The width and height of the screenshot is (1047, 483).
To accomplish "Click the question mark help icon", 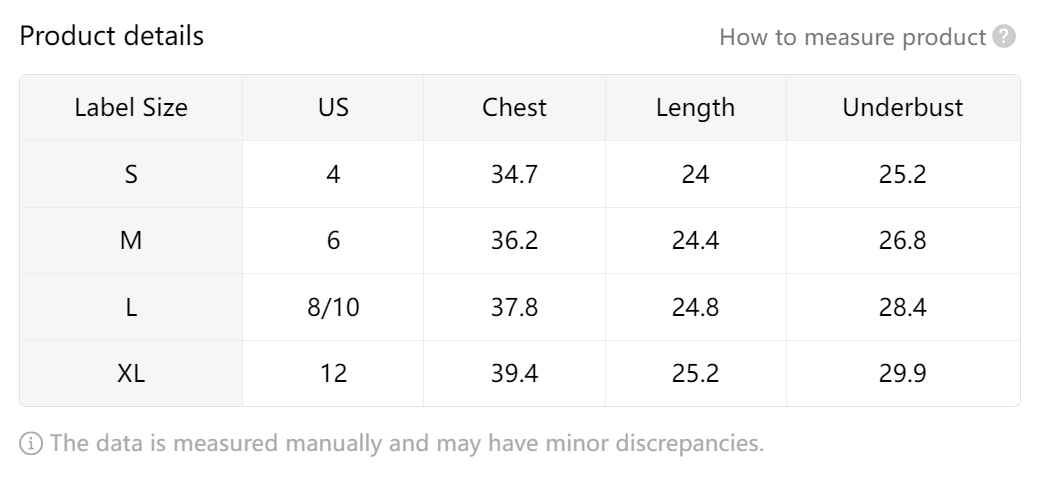I will (1005, 38).
